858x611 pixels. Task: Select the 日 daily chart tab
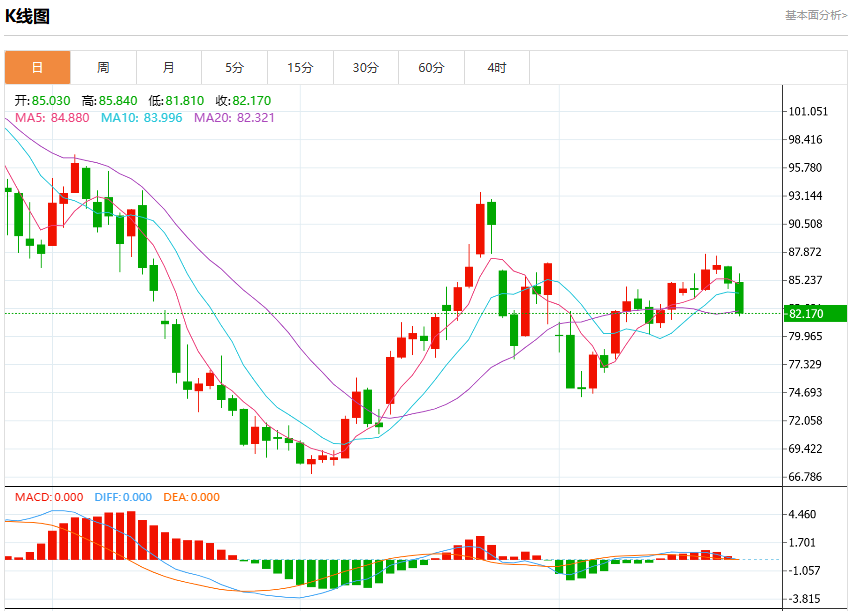(x=37, y=67)
